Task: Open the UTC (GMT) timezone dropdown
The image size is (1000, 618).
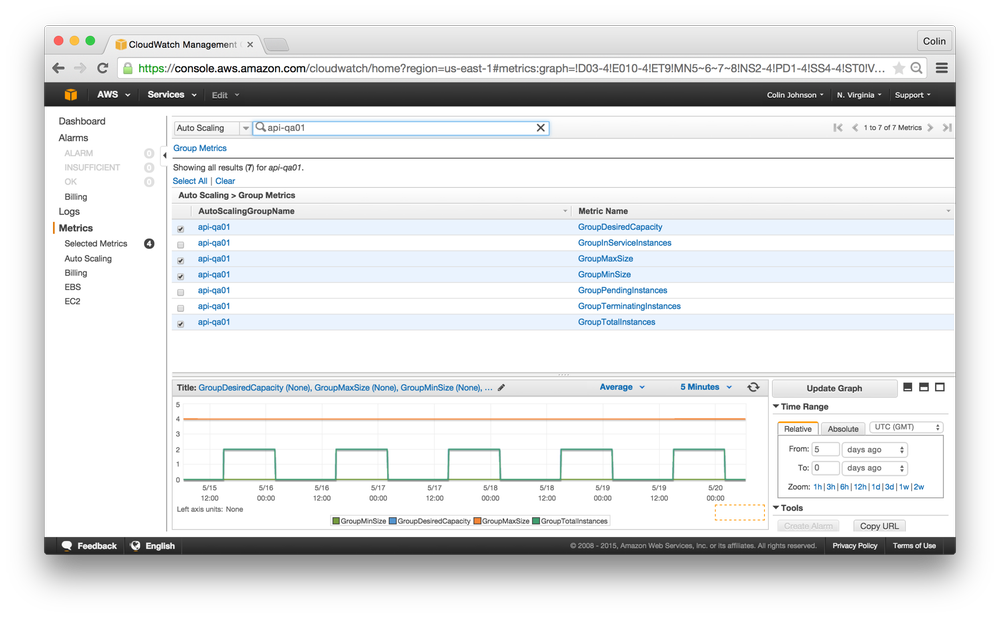Action: tap(906, 427)
